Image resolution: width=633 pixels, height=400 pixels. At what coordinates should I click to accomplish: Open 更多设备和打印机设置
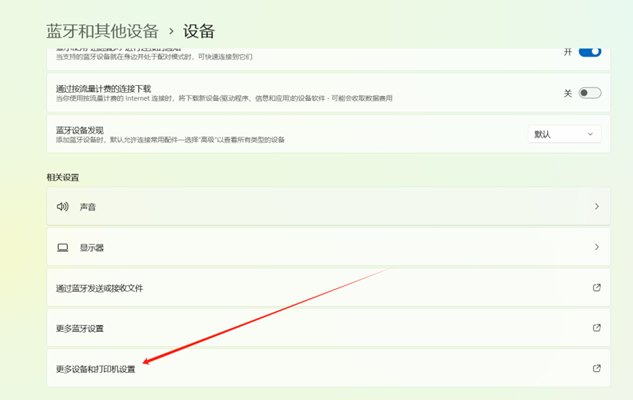95,369
